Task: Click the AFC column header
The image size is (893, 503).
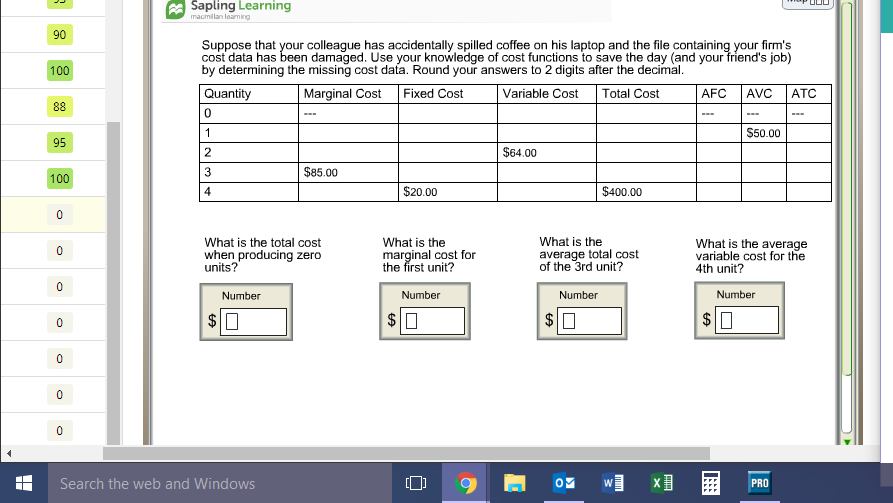Action: click(x=719, y=94)
